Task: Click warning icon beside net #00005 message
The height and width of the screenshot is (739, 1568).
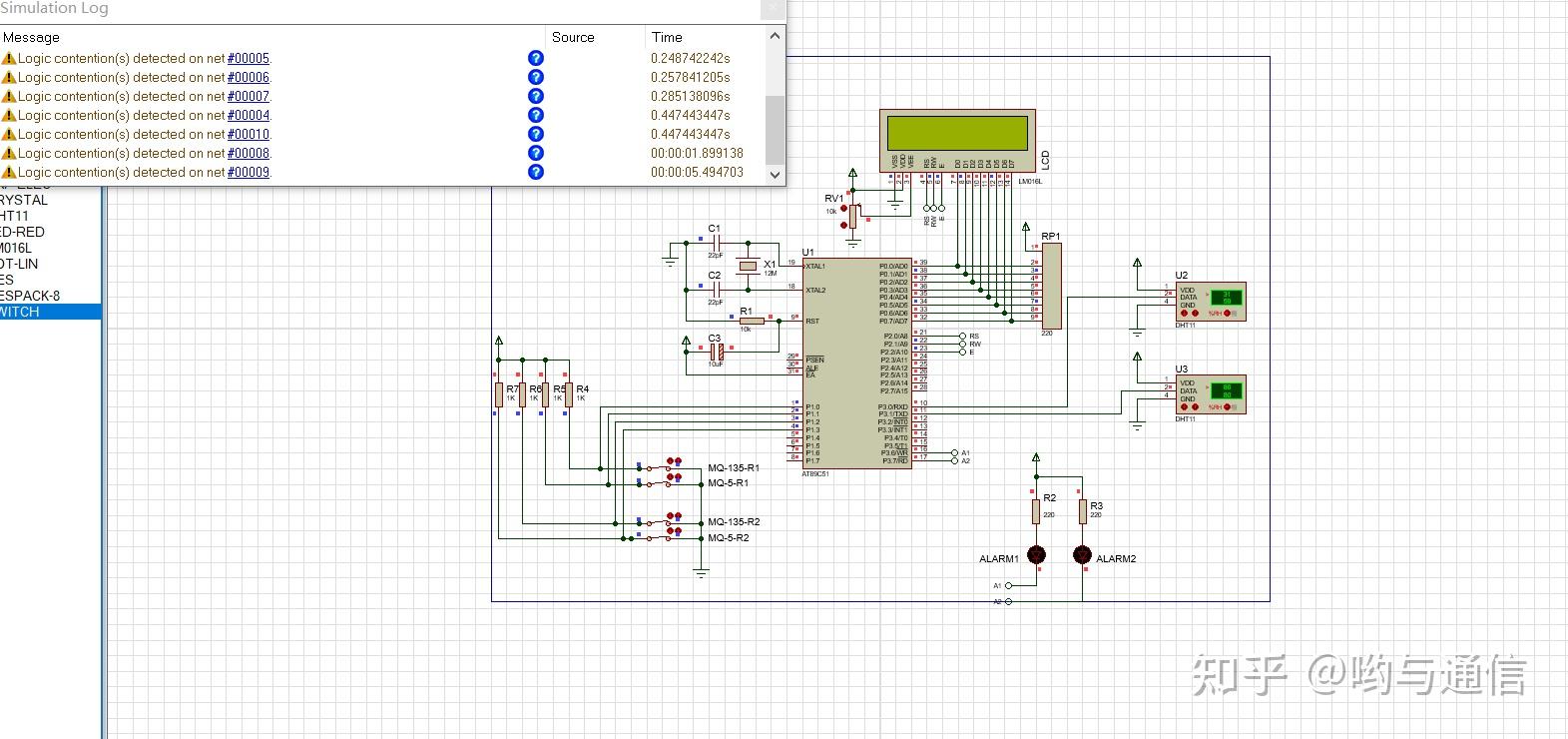Action: coord(9,58)
